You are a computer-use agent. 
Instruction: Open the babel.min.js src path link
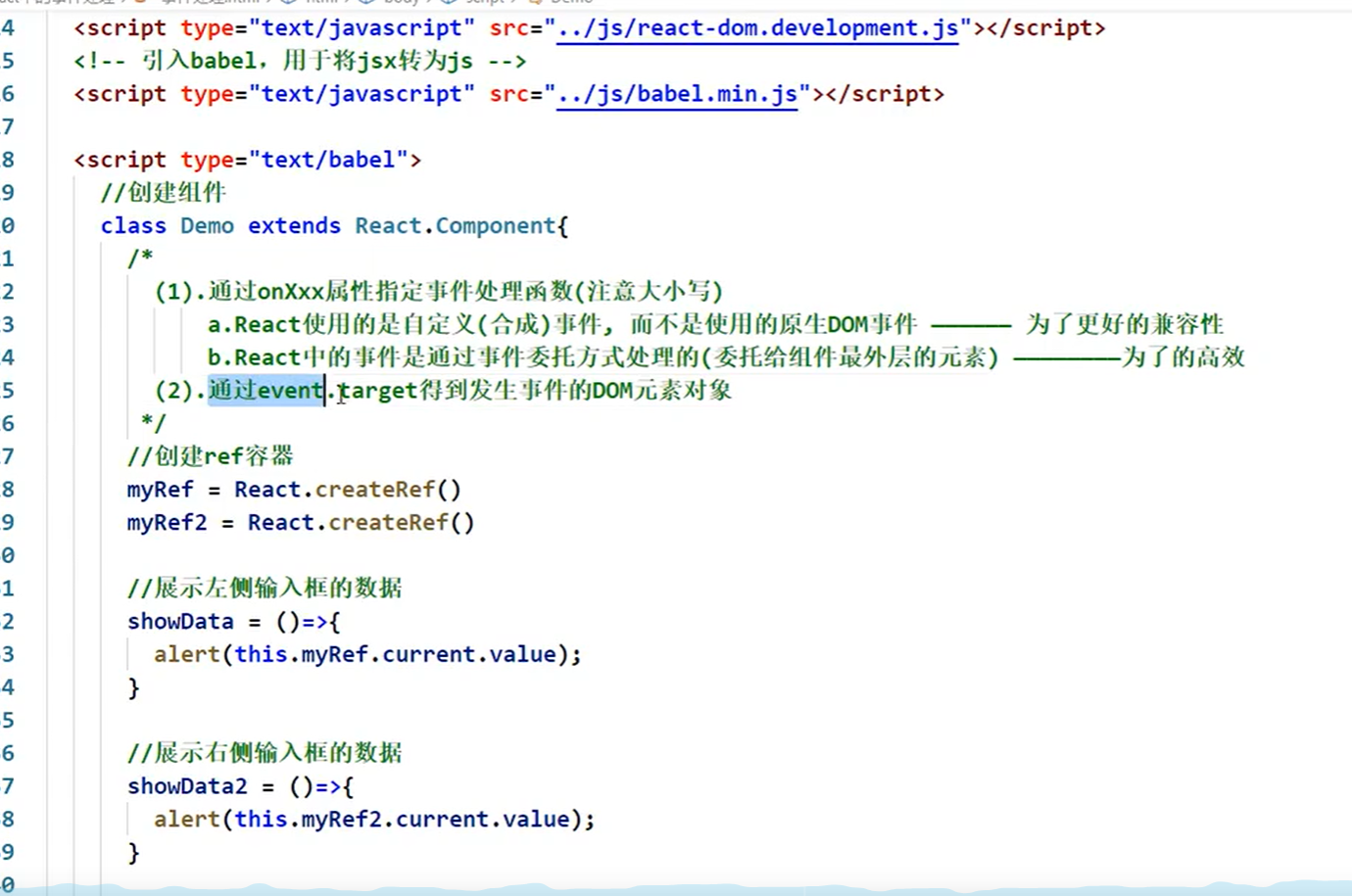(x=677, y=94)
